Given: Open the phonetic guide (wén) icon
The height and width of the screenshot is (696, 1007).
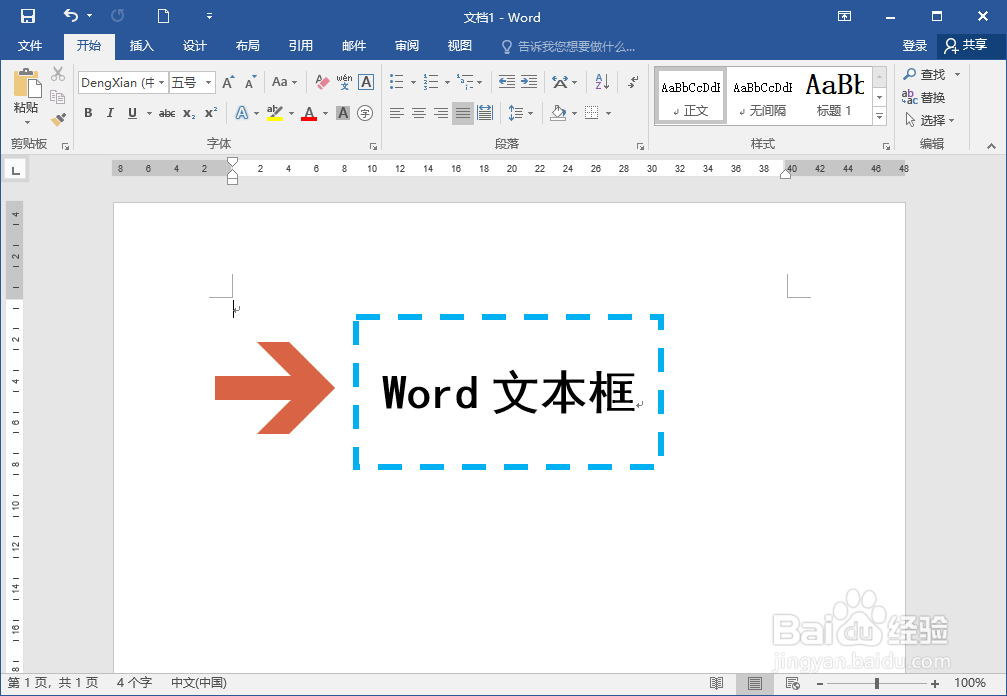Looking at the screenshot, I should (344, 82).
